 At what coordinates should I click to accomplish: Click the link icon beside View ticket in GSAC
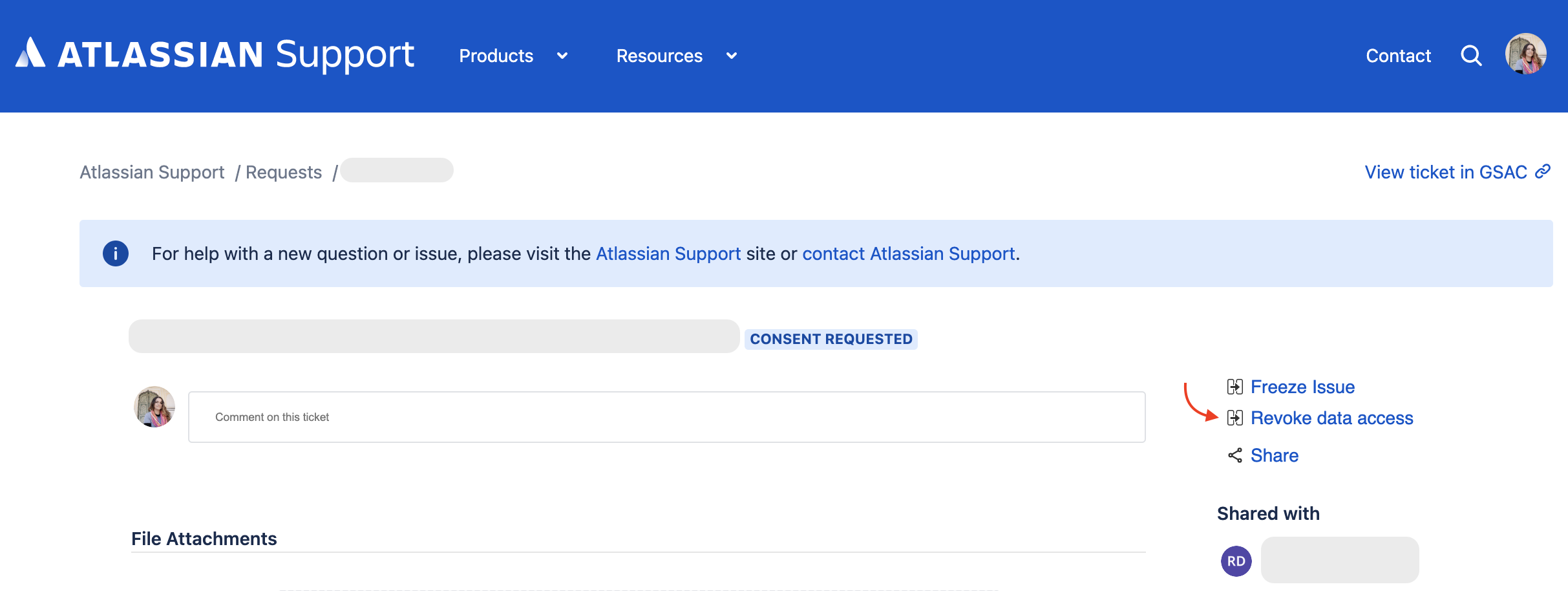tap(1543, 171)
